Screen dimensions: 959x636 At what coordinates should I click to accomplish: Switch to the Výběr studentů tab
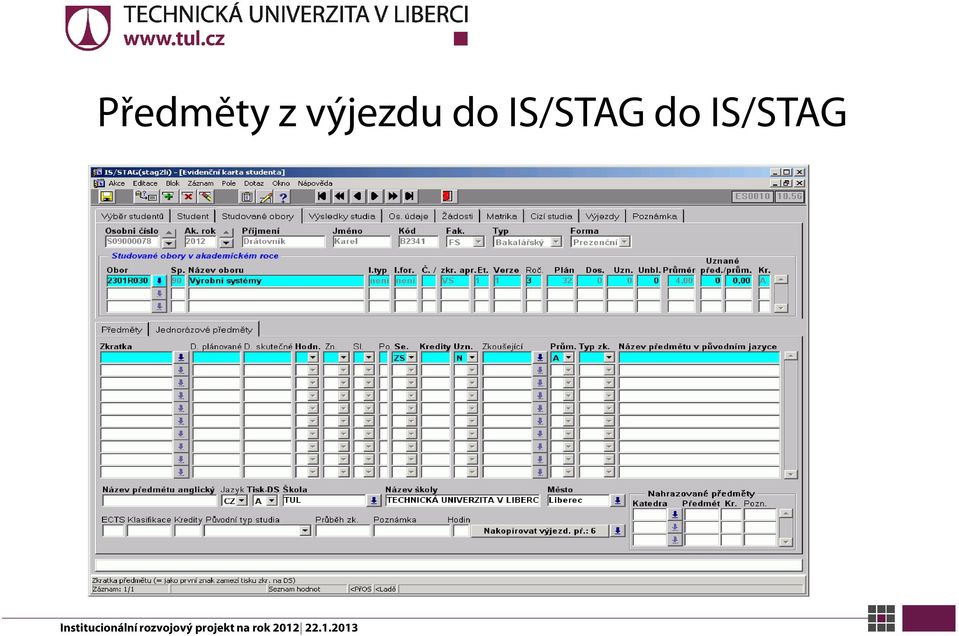pyautogui.click(x=133, y=216)
